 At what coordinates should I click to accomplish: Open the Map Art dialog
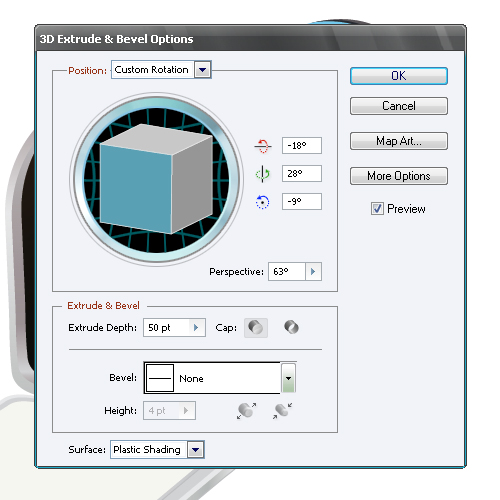tap(399, 141)
